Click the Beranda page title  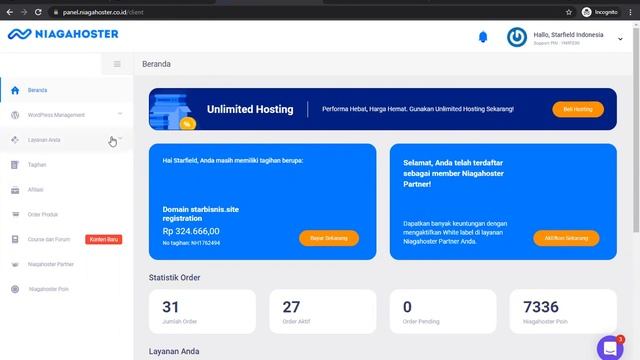[x=156, y=64]
